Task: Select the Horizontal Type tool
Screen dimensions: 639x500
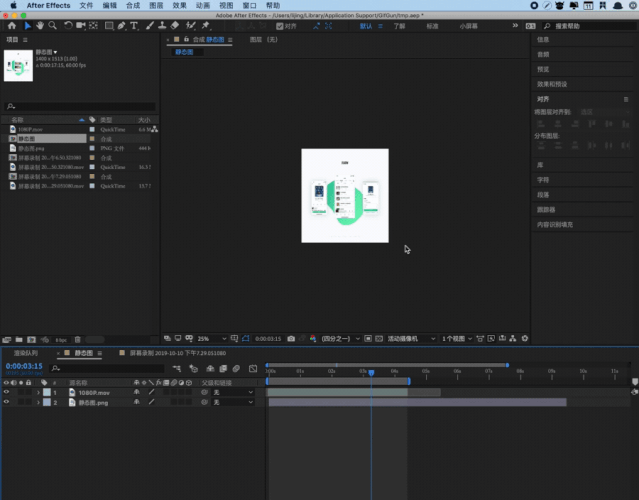Action: pyautogui.click(x=134, y=26)
